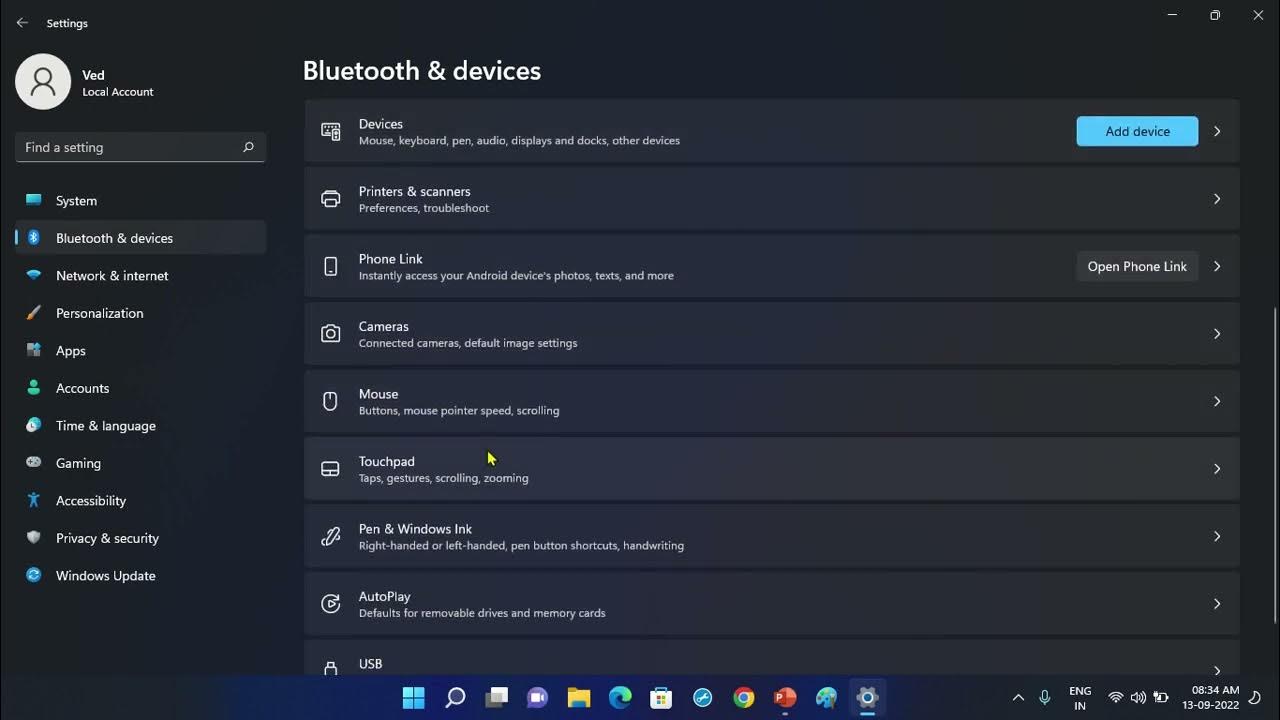Open the Windows Start menu

coord(413,697)
